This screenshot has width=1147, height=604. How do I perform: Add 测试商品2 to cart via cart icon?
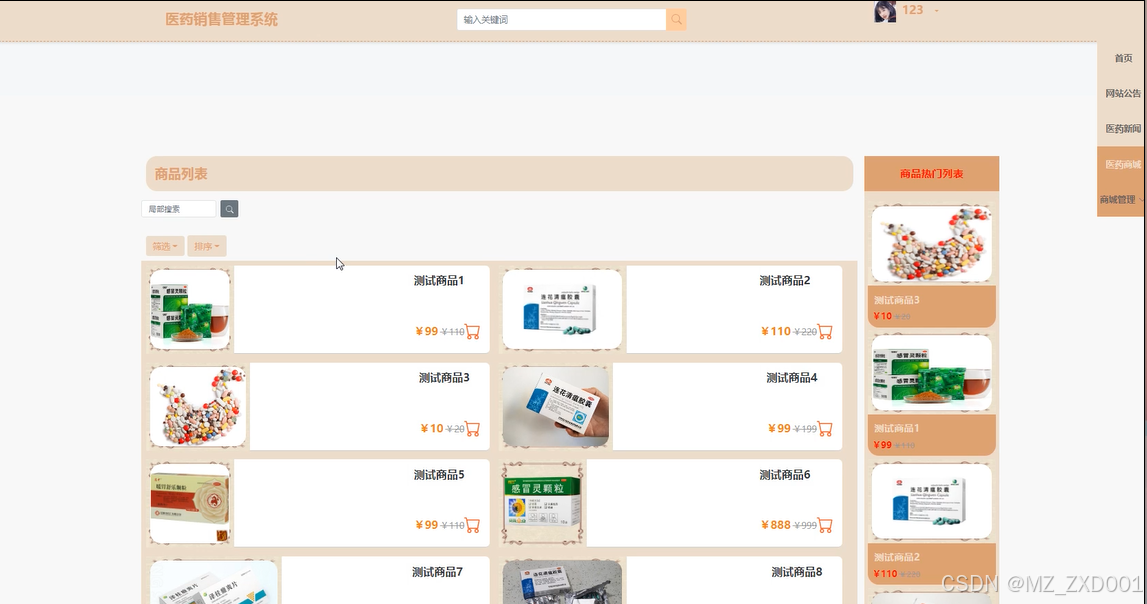(x=825, y=331)
